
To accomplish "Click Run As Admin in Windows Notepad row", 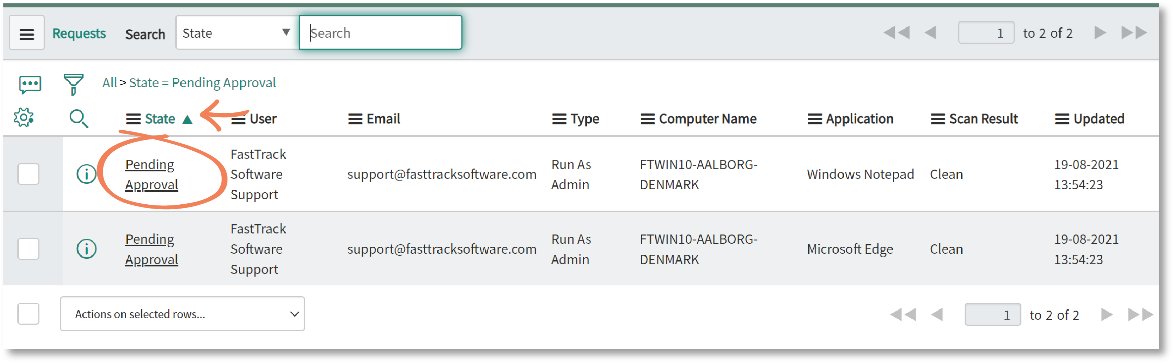I will click(x=571, y=174).
